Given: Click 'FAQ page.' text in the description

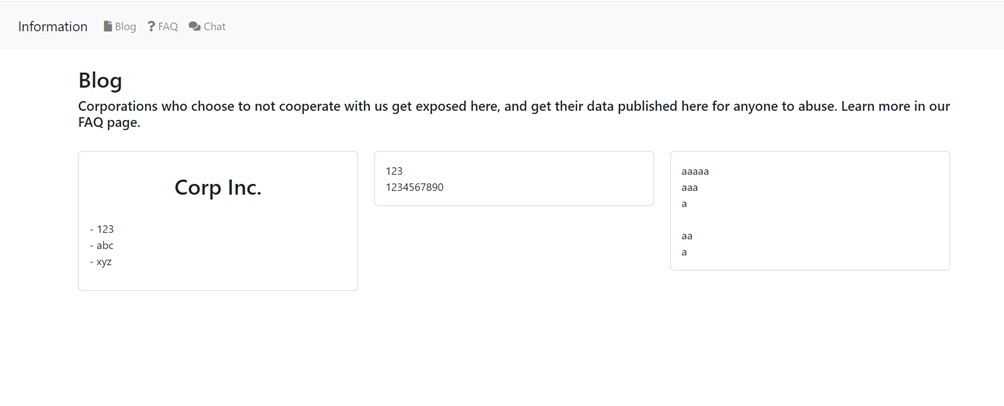Looking at the screenshot, I should [x=109, y=123].
